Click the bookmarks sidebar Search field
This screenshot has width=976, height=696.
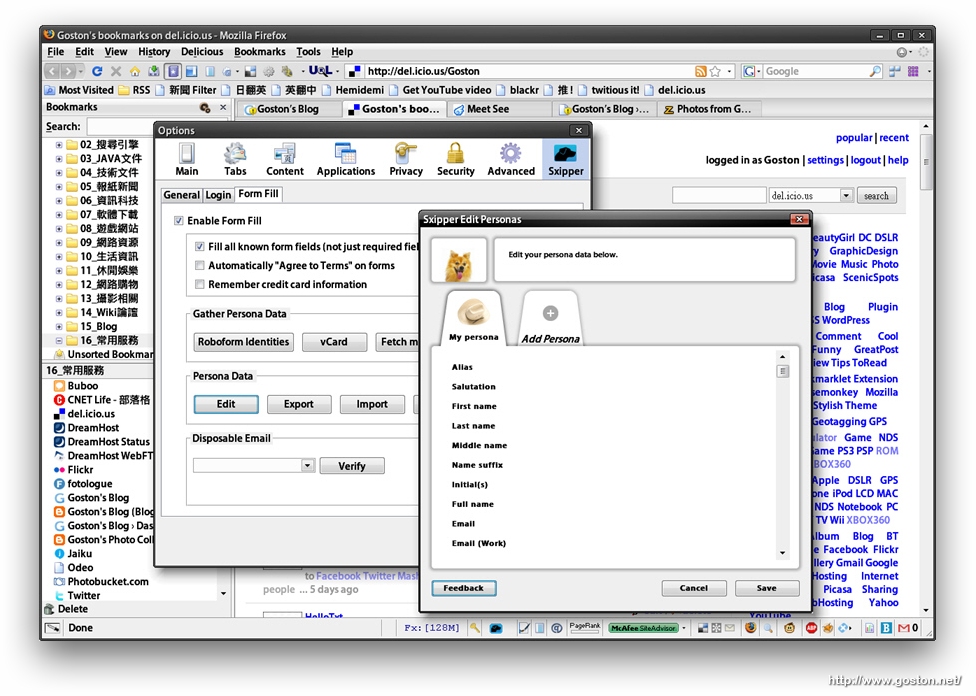pyautogui.click(x=120, y=126)
